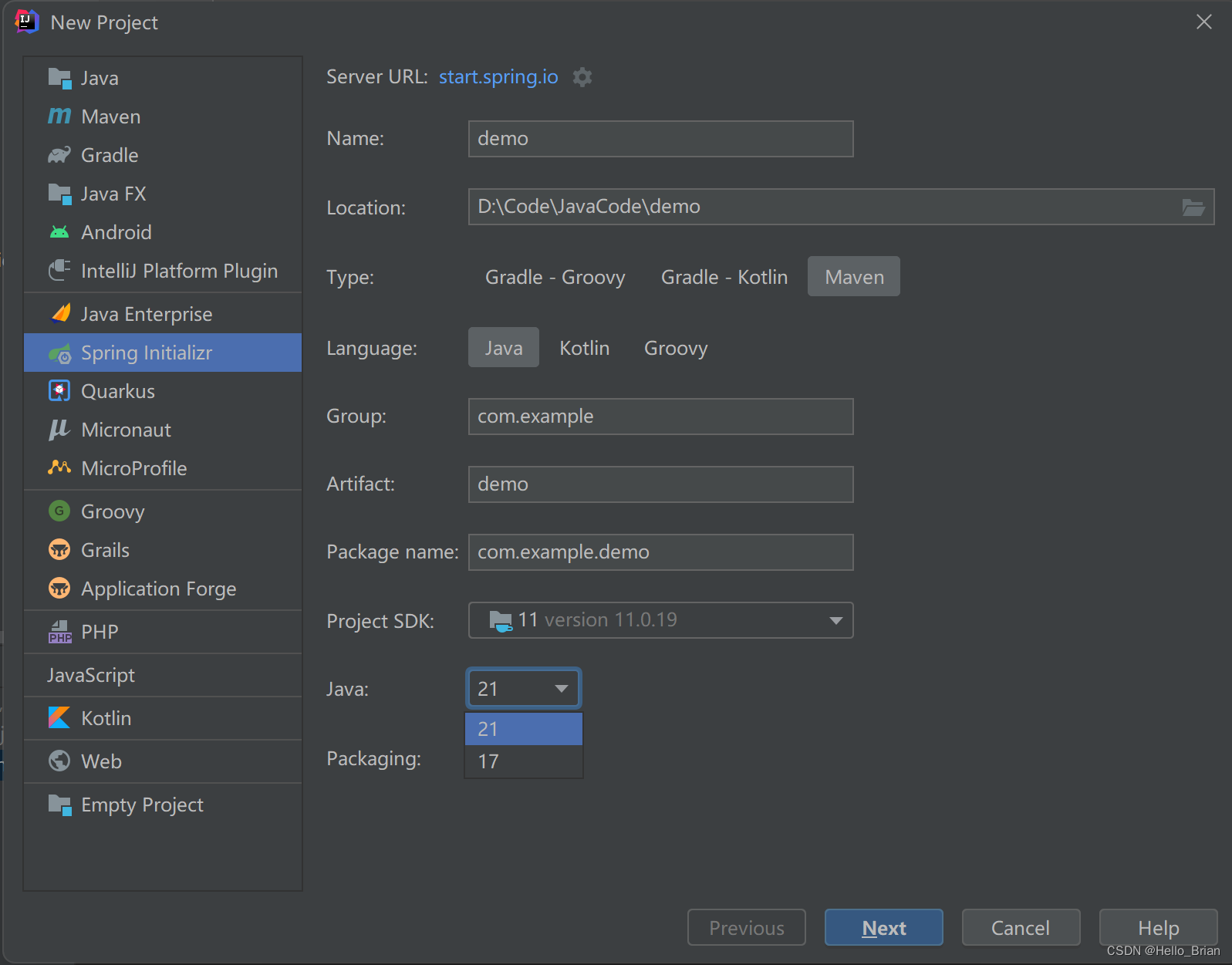1232x965 pixels.
Task: Click the Web globe icon
Action: click(x=59, y=761)
